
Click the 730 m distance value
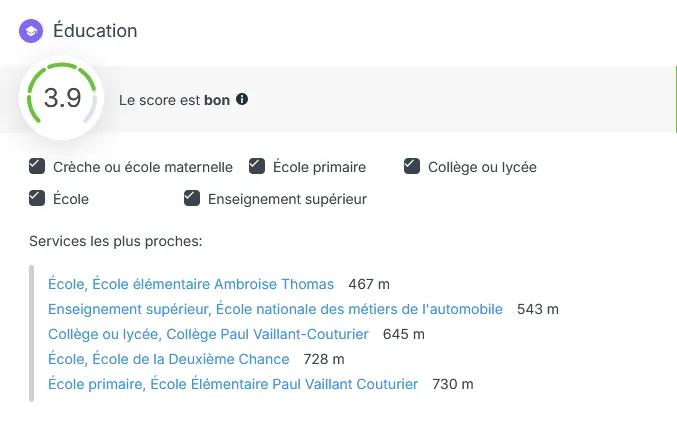(x=453, y=384)
